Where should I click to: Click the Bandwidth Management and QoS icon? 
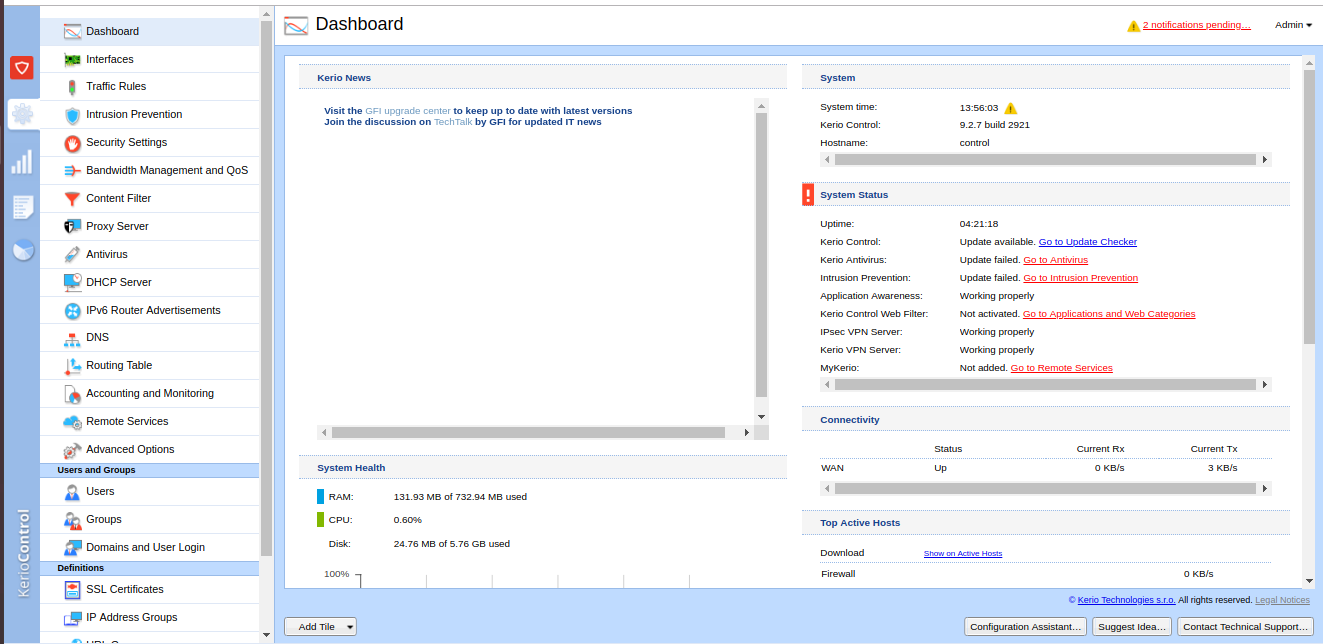pyautogui.click(x=71, y=171)
